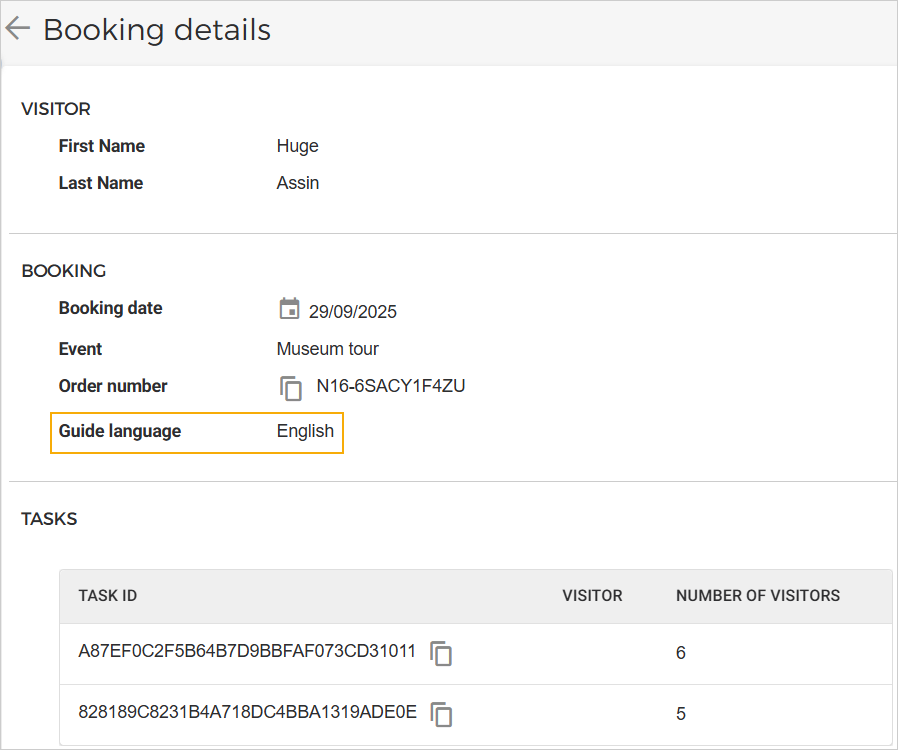Click the English guide language value
This screenshot has width=898, height=750.
[305, 431]
